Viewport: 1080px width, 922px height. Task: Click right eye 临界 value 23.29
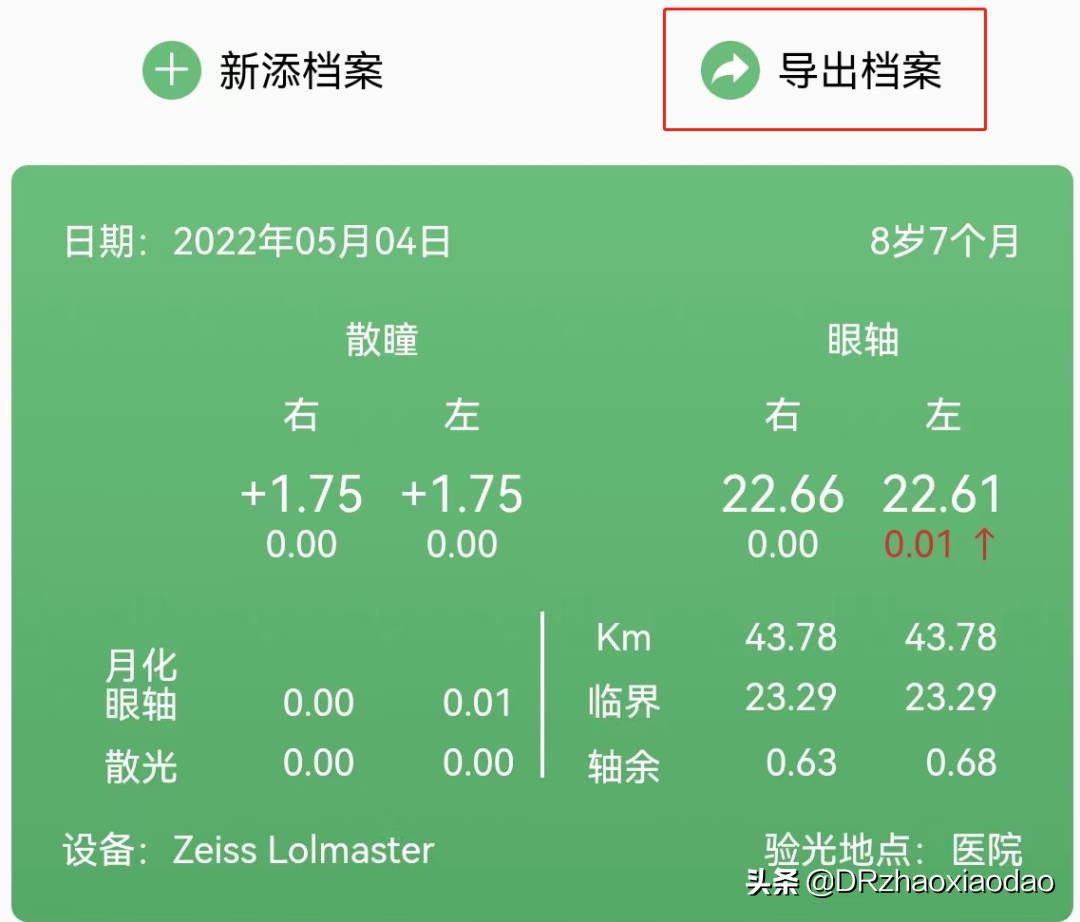pyautogui.click(x=791, y=698)
